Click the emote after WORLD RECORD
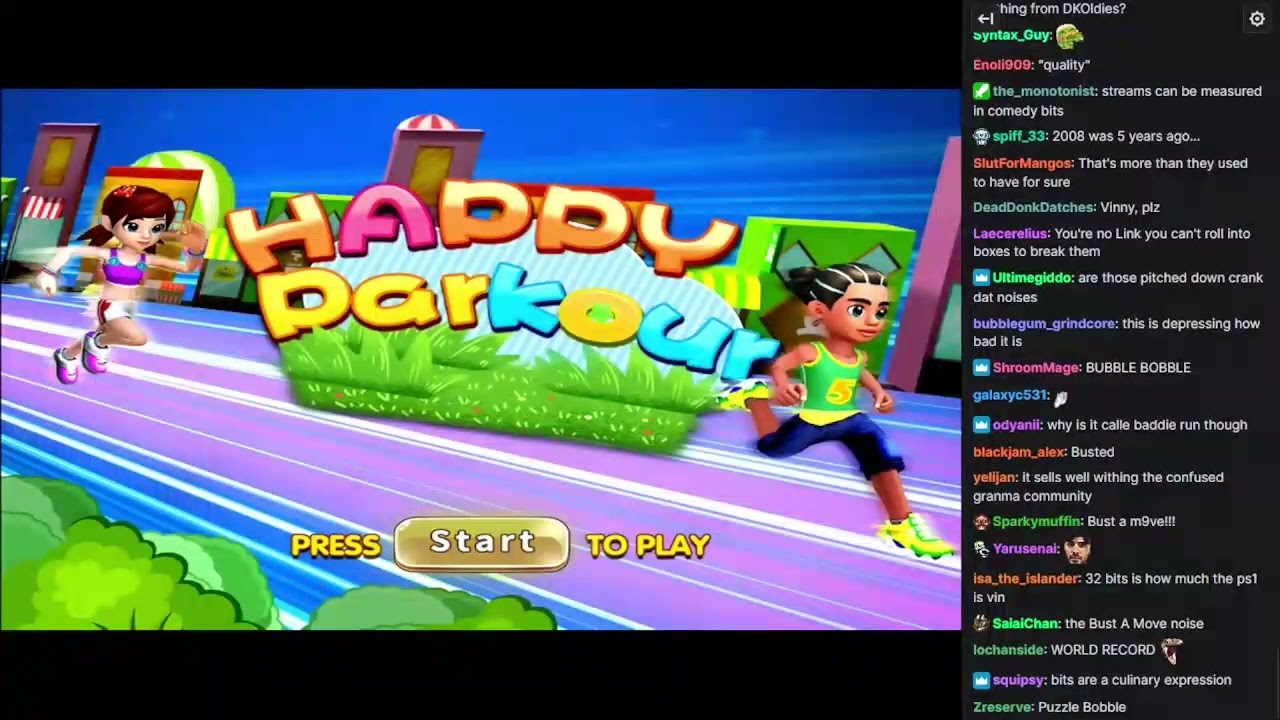The width and height of the screenshot is (1280, 720). (1171, 650)
